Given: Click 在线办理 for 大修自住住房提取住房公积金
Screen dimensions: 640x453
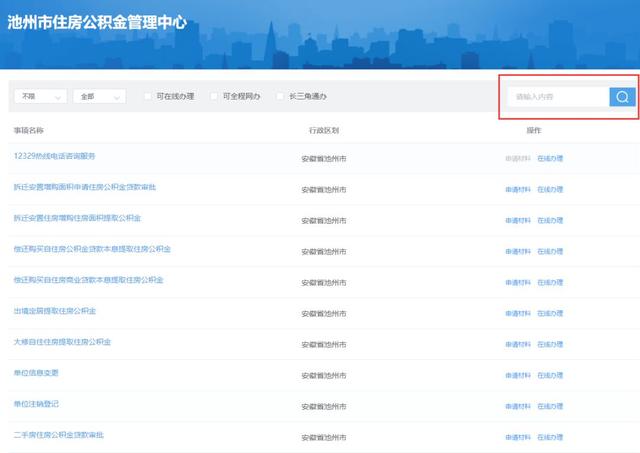Looking at the screenshot, I should [550, 344].
